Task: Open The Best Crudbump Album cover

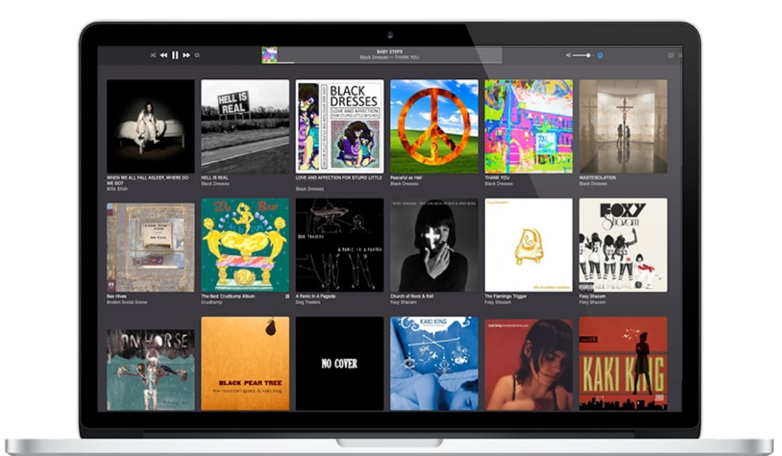Action: 245,245
